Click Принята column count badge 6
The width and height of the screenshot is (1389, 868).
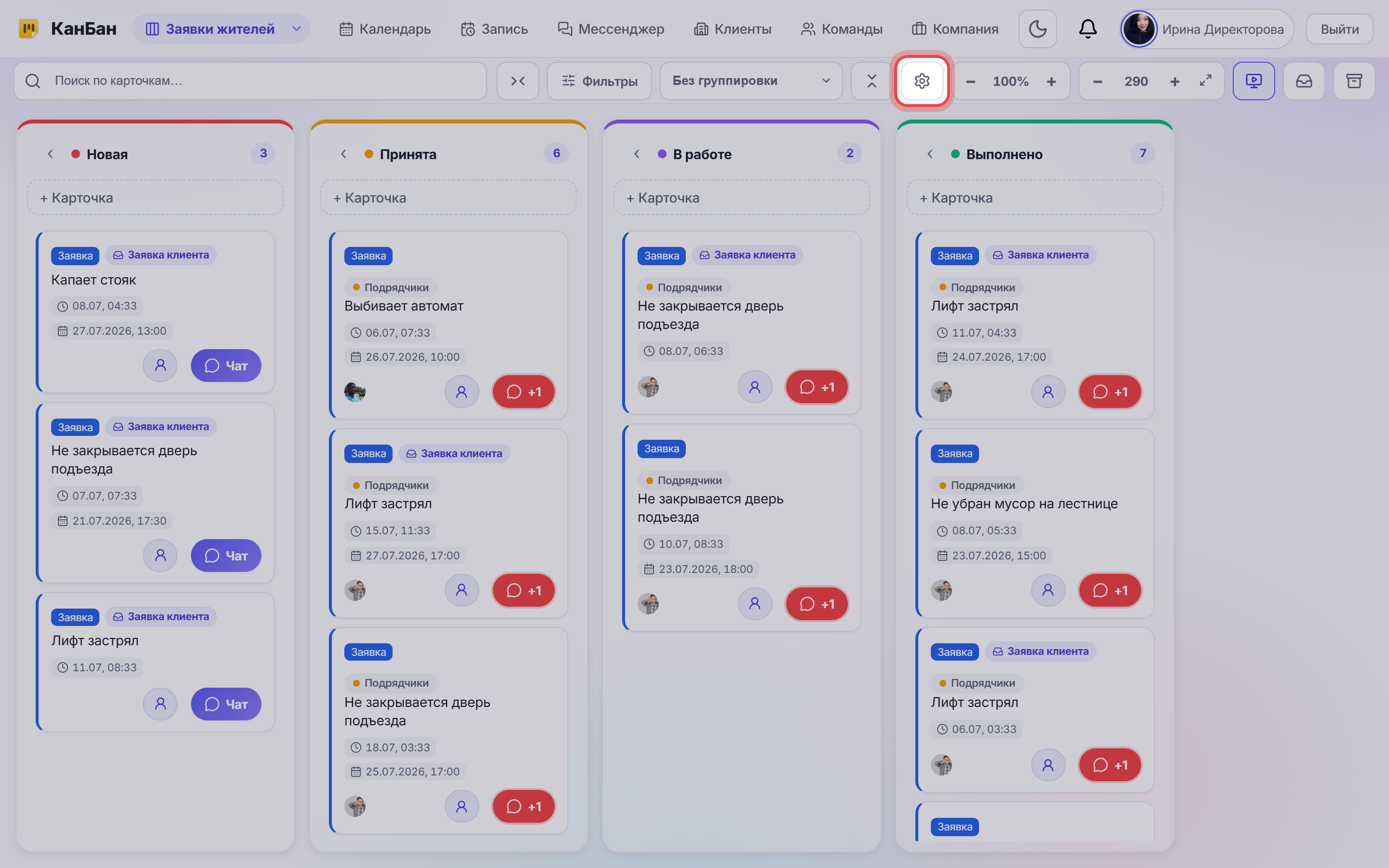[x=557, y=153]
